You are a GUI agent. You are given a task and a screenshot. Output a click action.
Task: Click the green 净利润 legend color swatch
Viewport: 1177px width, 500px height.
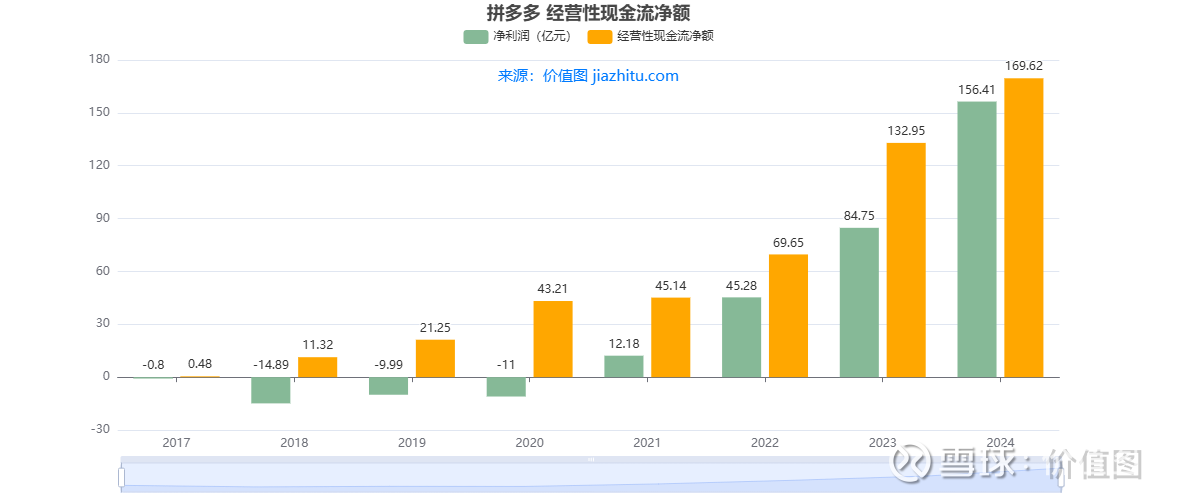pos(476,37)
